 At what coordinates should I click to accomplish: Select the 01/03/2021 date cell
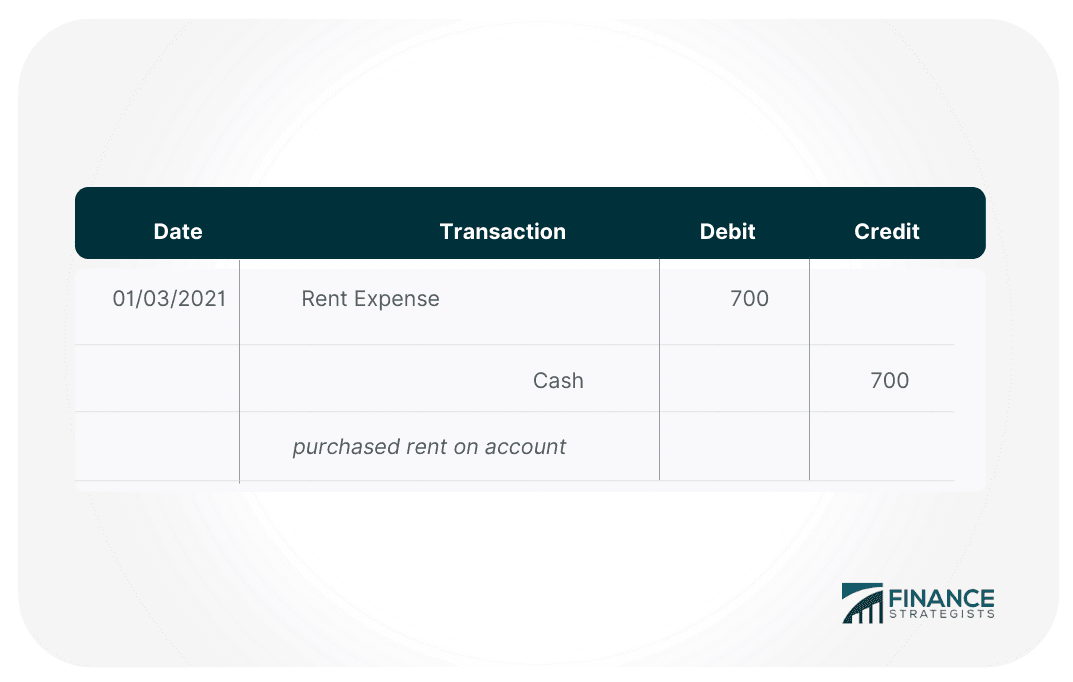tap(169, 299)
